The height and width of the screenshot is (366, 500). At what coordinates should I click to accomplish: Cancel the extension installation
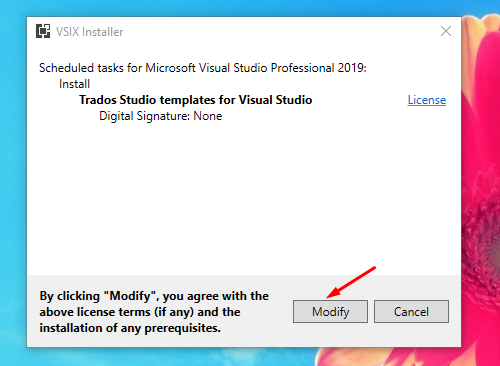411,312
